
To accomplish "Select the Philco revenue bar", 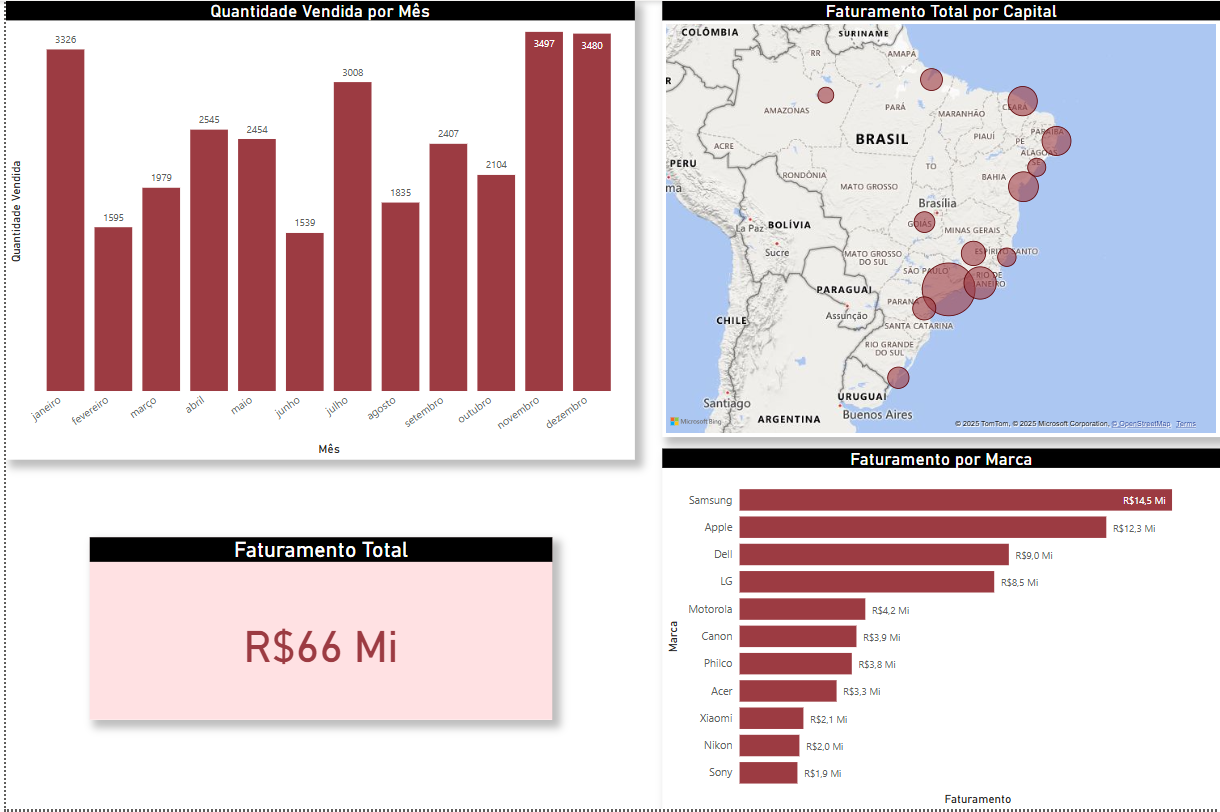I will click(x=796, y=663).
